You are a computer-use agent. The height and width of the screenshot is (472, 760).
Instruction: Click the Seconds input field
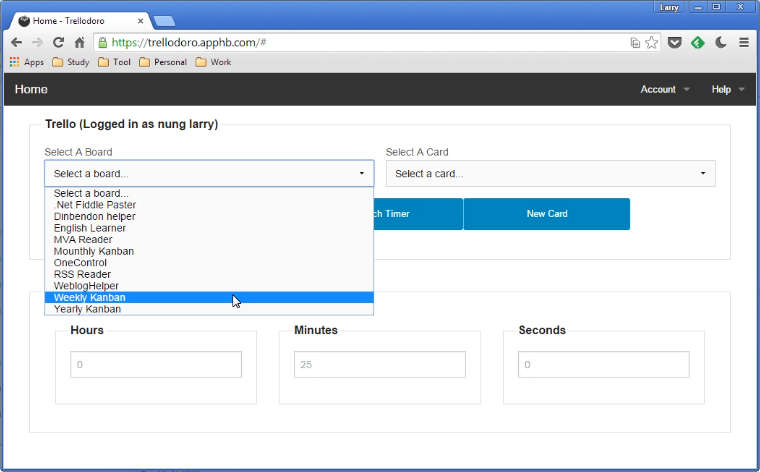pos(604,364)
